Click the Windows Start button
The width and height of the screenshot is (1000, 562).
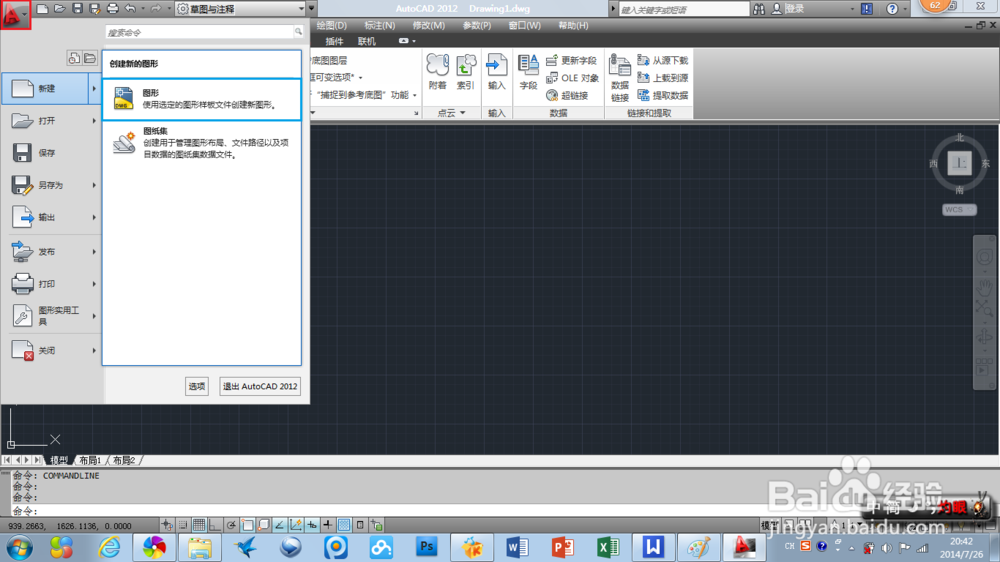point(19,548)
